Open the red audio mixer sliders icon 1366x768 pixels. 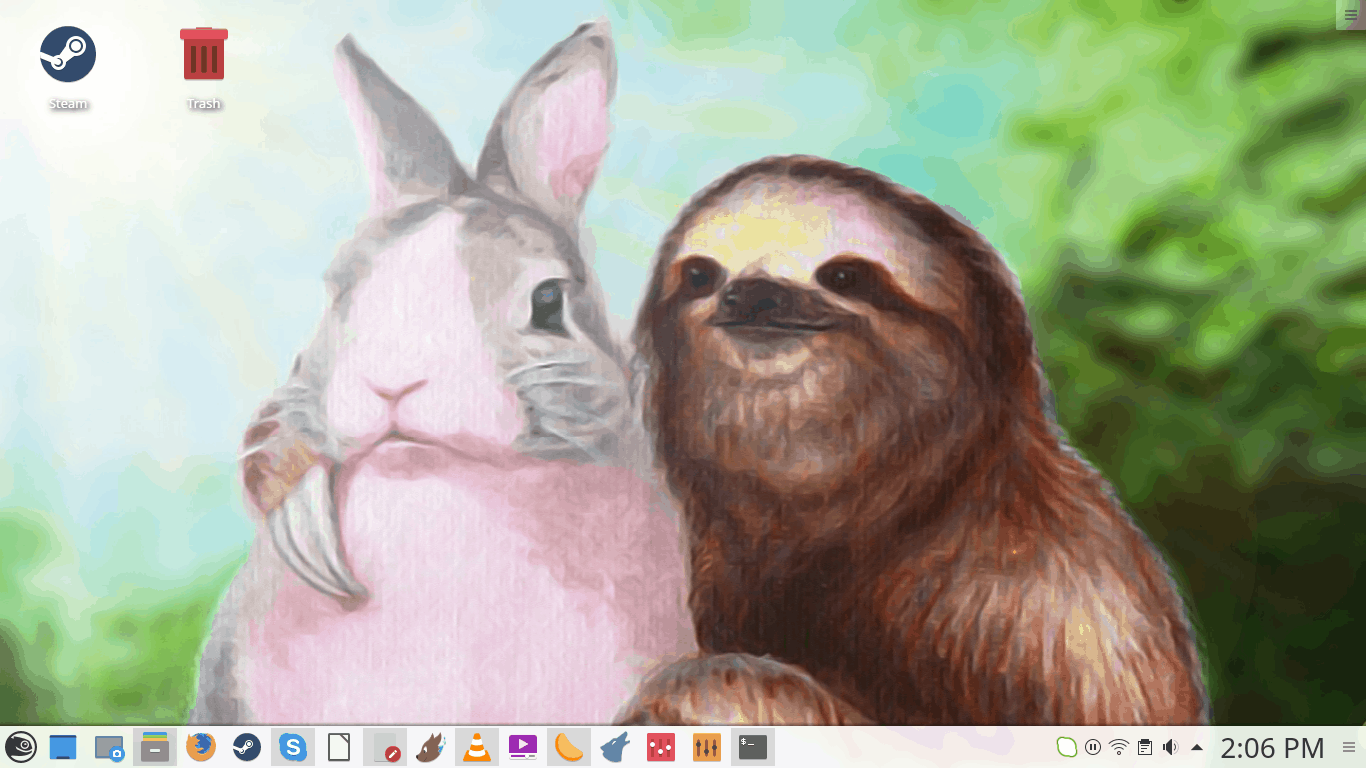tap(661, 747)
